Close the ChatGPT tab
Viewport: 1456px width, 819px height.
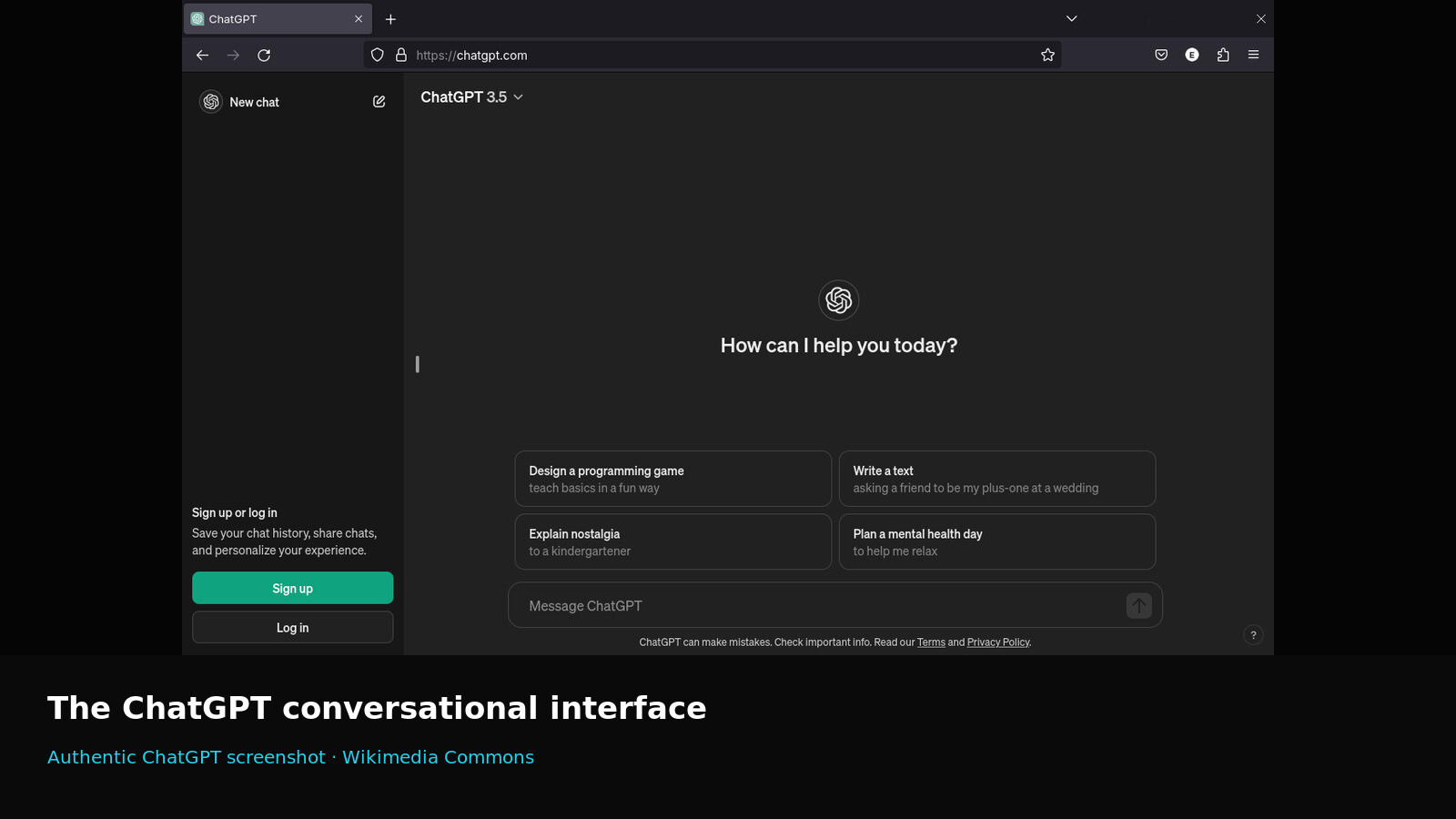click(x=359, y=19)
